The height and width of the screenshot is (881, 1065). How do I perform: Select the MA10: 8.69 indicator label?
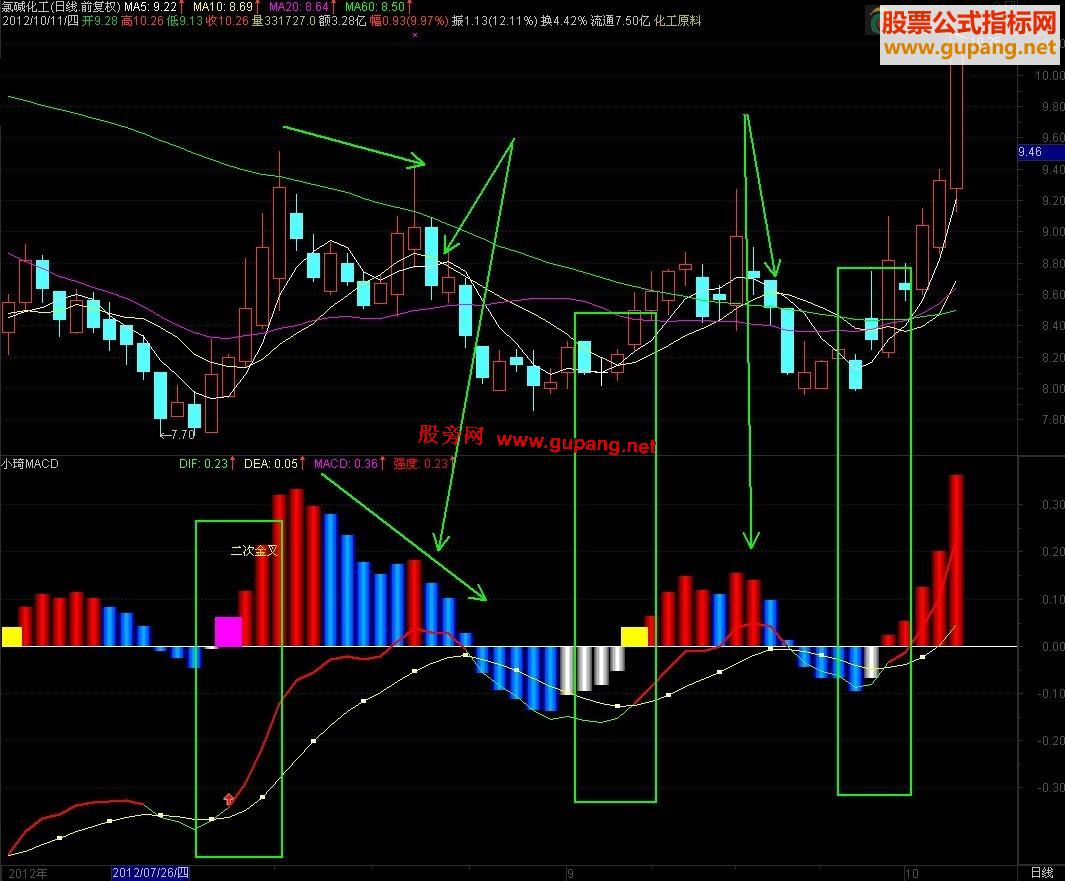click(223, 7)
